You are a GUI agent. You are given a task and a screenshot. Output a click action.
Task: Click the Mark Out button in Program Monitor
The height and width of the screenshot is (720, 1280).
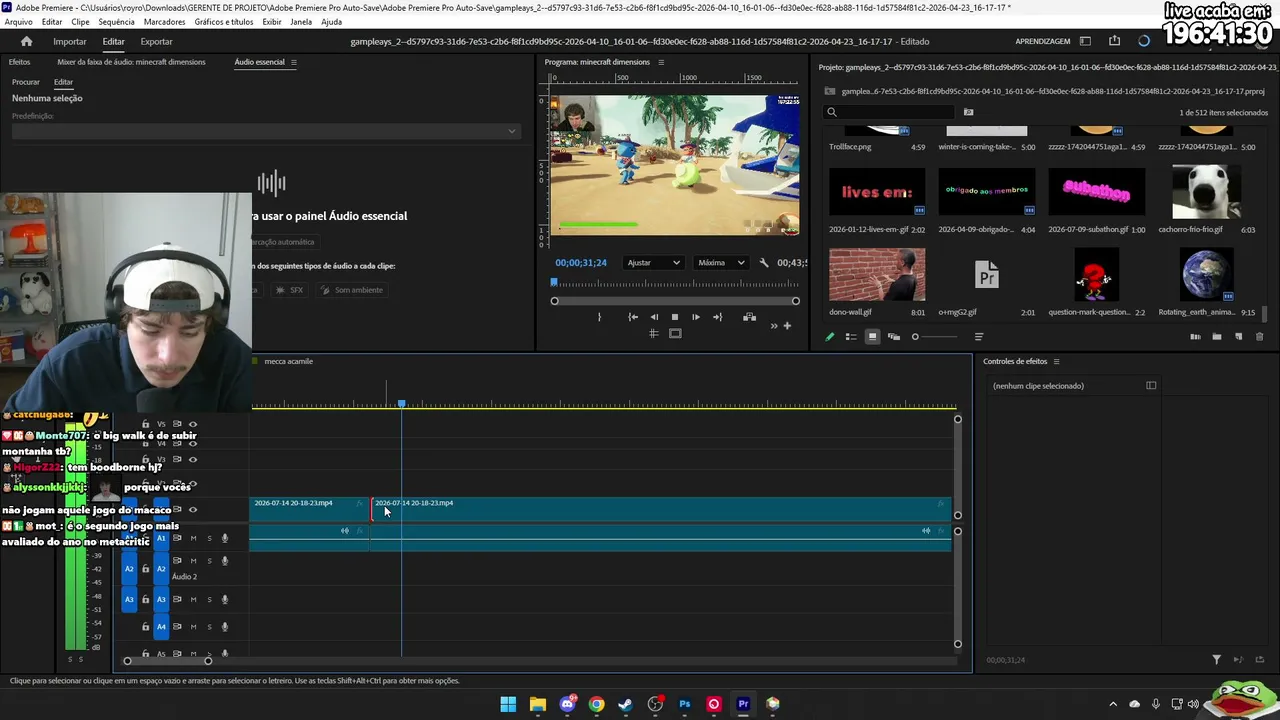click(599, 317)
